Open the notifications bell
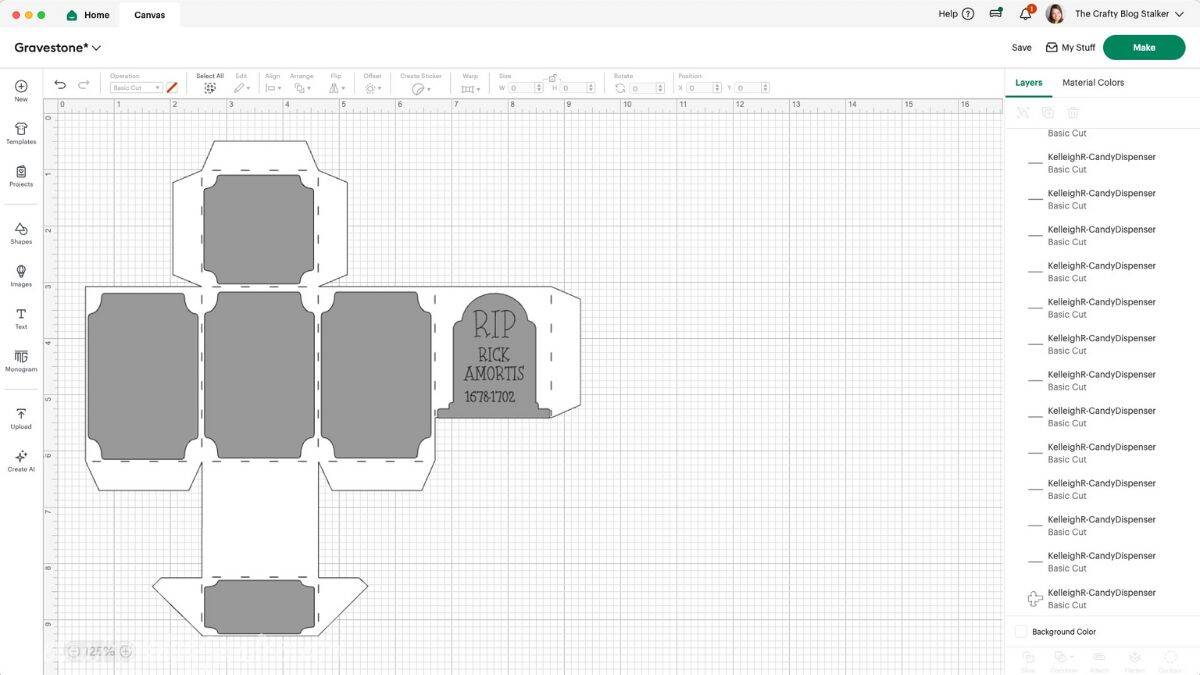Image resolution: width=1200 pixels, height=675 pixels. [x=1025, y=14]
